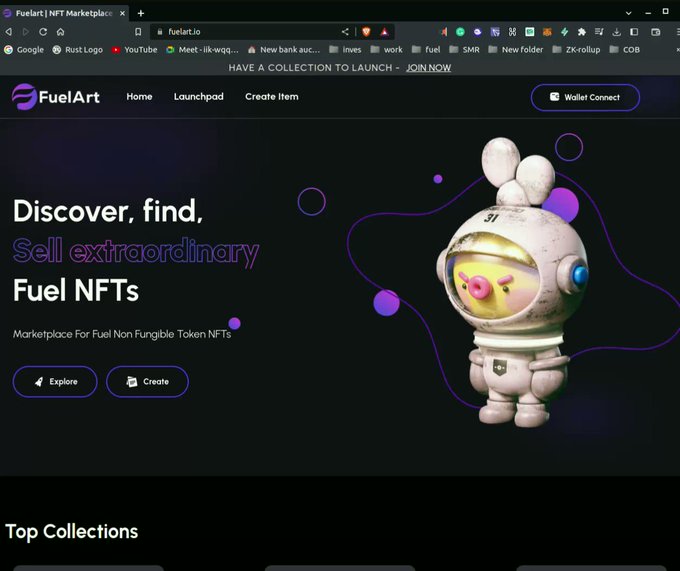Expand the work bookmark folder
The width and height of the screenshot is (680, 571).
[x=386, y=49]
